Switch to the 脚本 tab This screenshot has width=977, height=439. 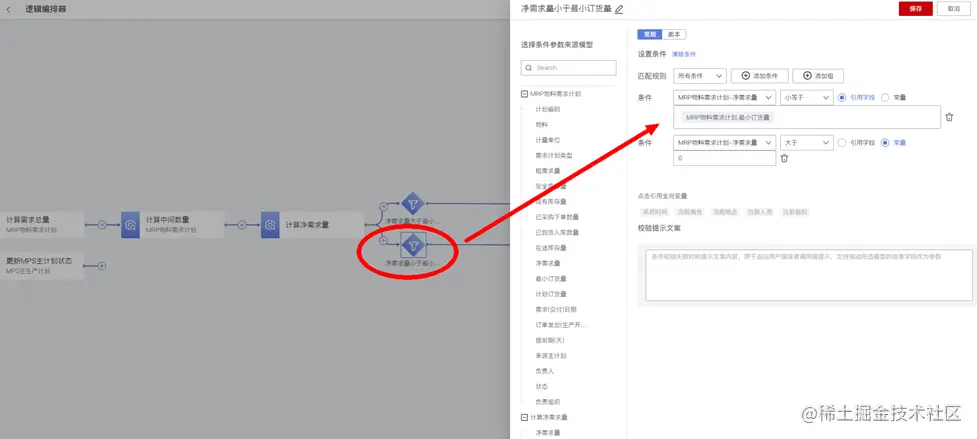[x=674, y=35]
